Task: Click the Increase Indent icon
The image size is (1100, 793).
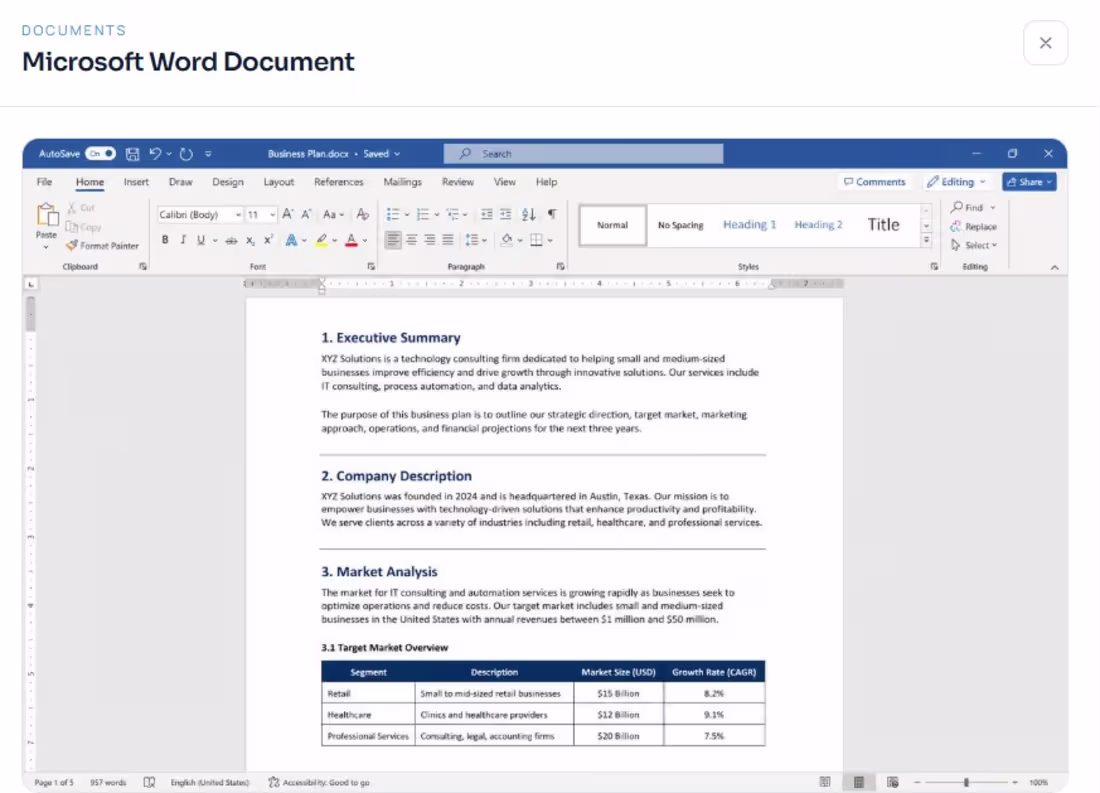Action: point(505,214)
